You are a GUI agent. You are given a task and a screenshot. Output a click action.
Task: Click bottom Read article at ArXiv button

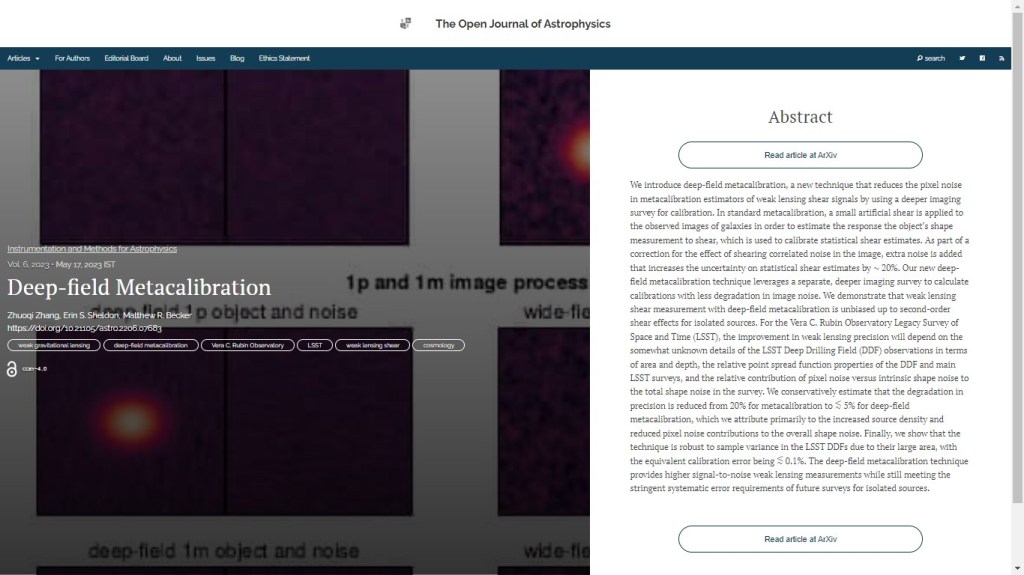(800, 539)
